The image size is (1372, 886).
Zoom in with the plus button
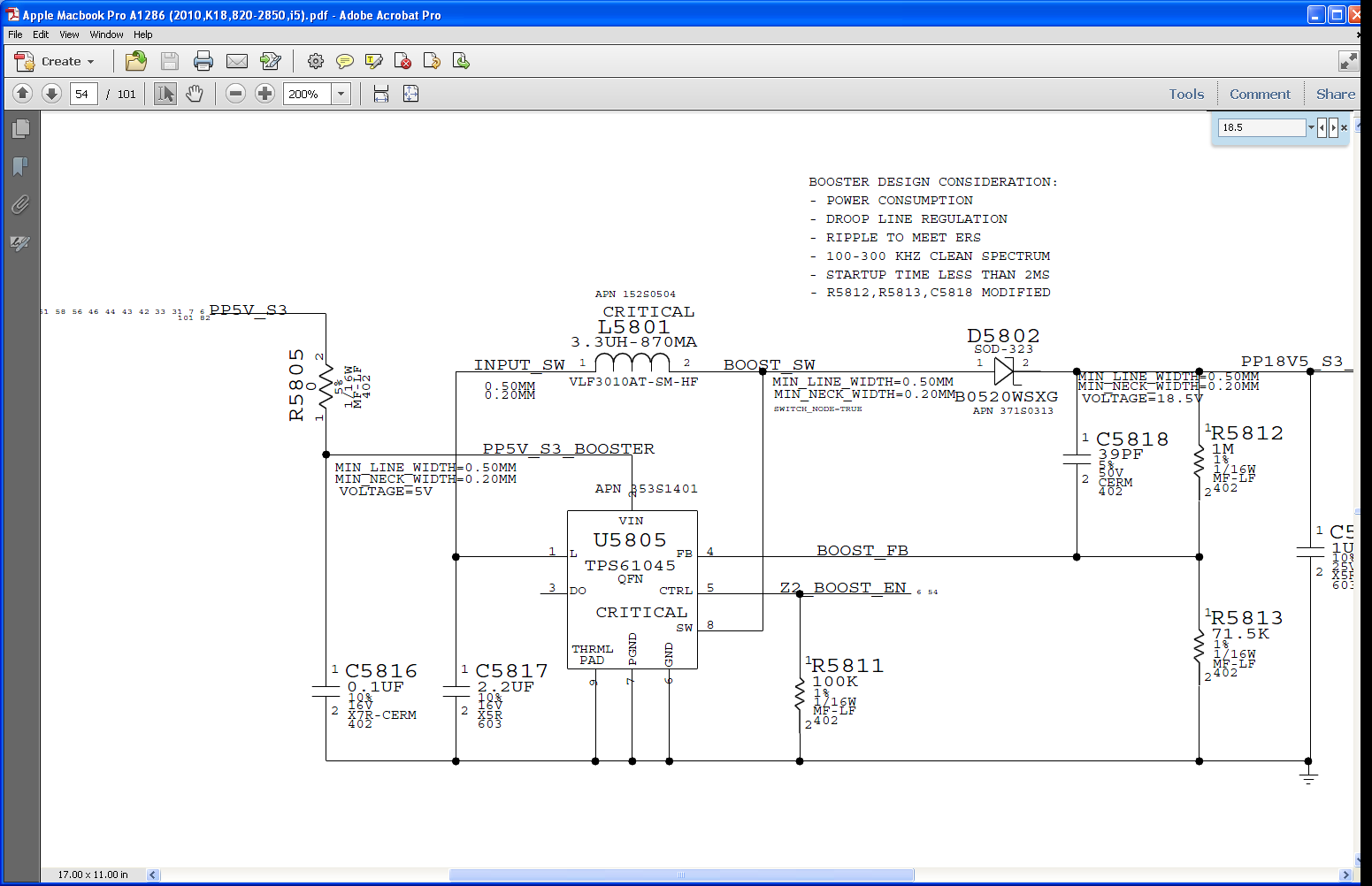264,94
